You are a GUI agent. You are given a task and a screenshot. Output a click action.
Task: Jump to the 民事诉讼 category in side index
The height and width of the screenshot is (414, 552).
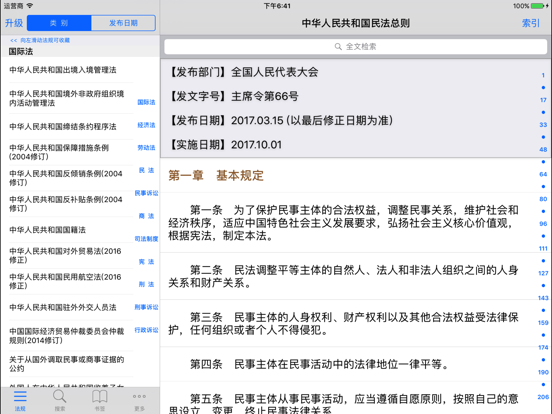146,193
